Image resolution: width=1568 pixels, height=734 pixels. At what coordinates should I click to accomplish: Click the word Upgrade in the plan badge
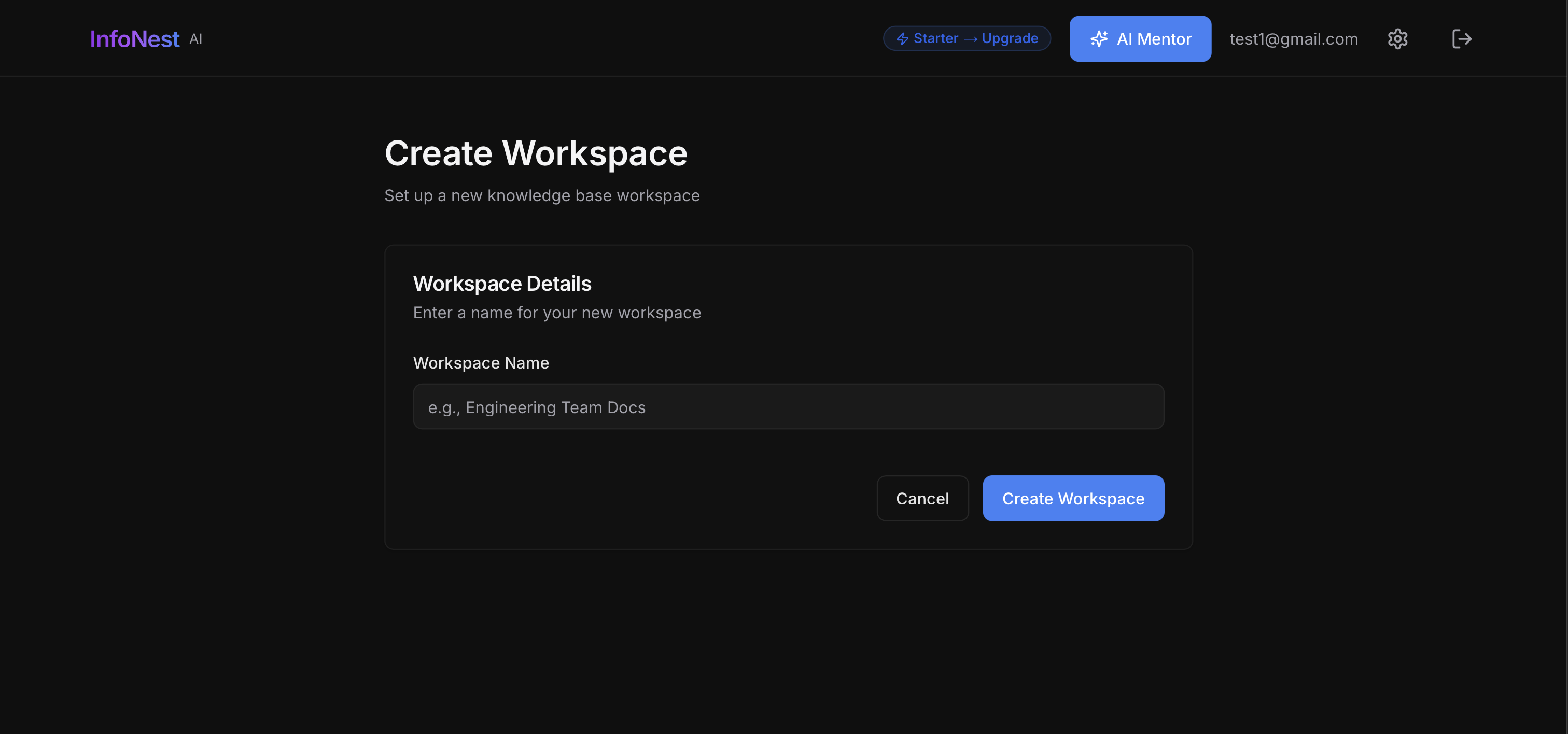click(x=1010, y=38)
